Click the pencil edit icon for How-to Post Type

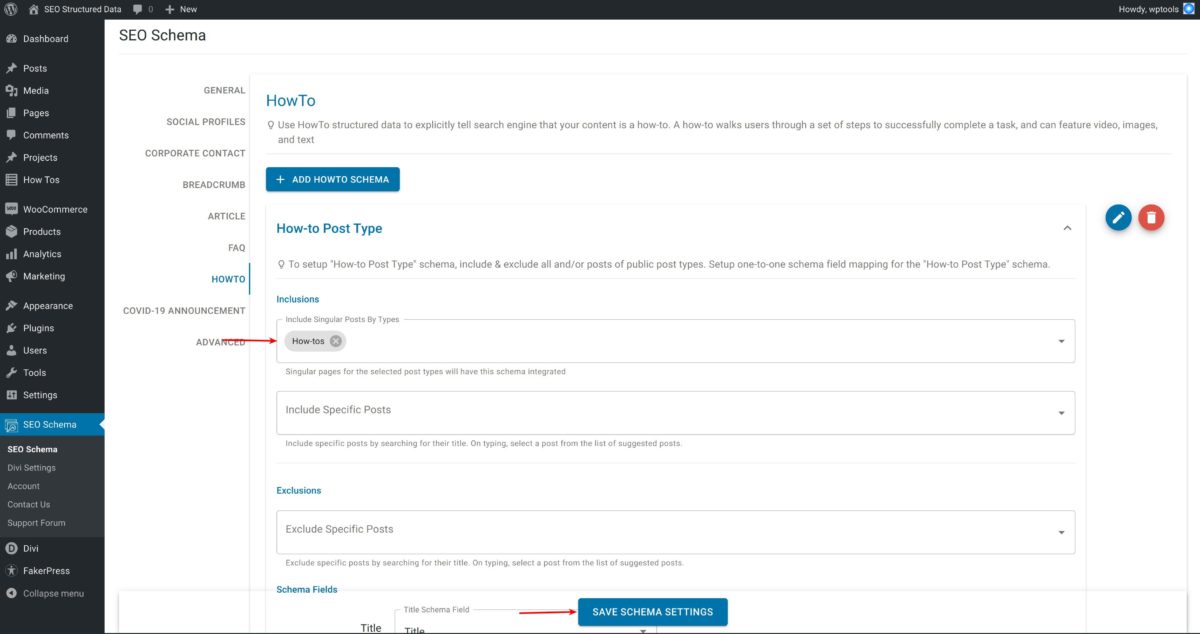click(1118, 216)
